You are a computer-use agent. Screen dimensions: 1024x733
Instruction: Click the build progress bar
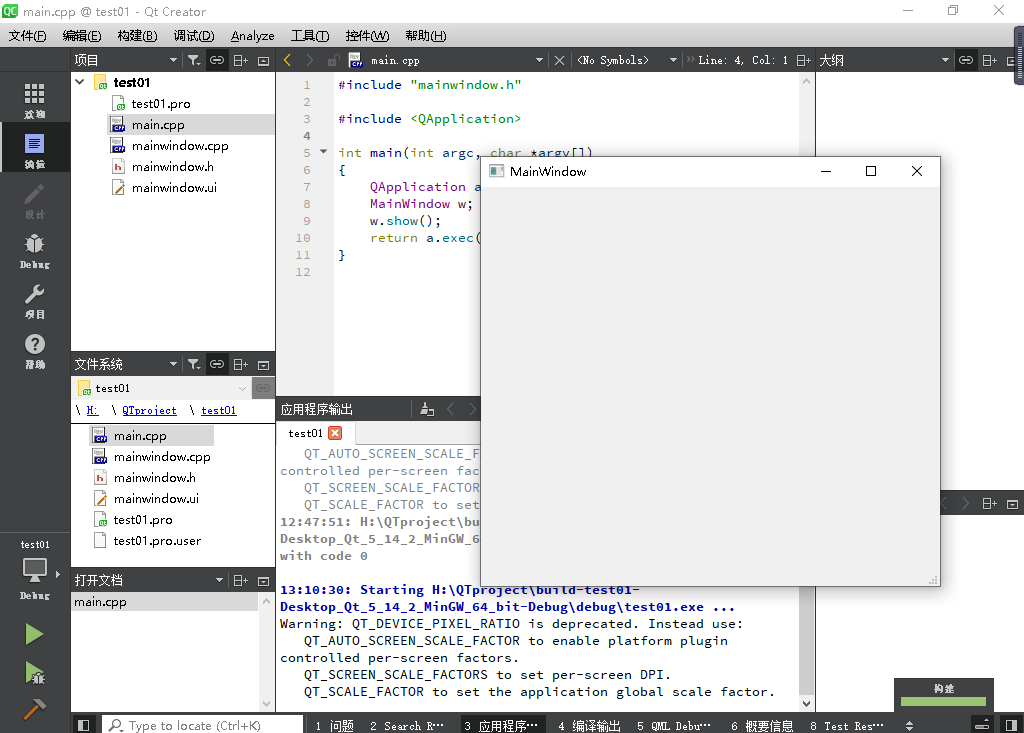(944, 701)
